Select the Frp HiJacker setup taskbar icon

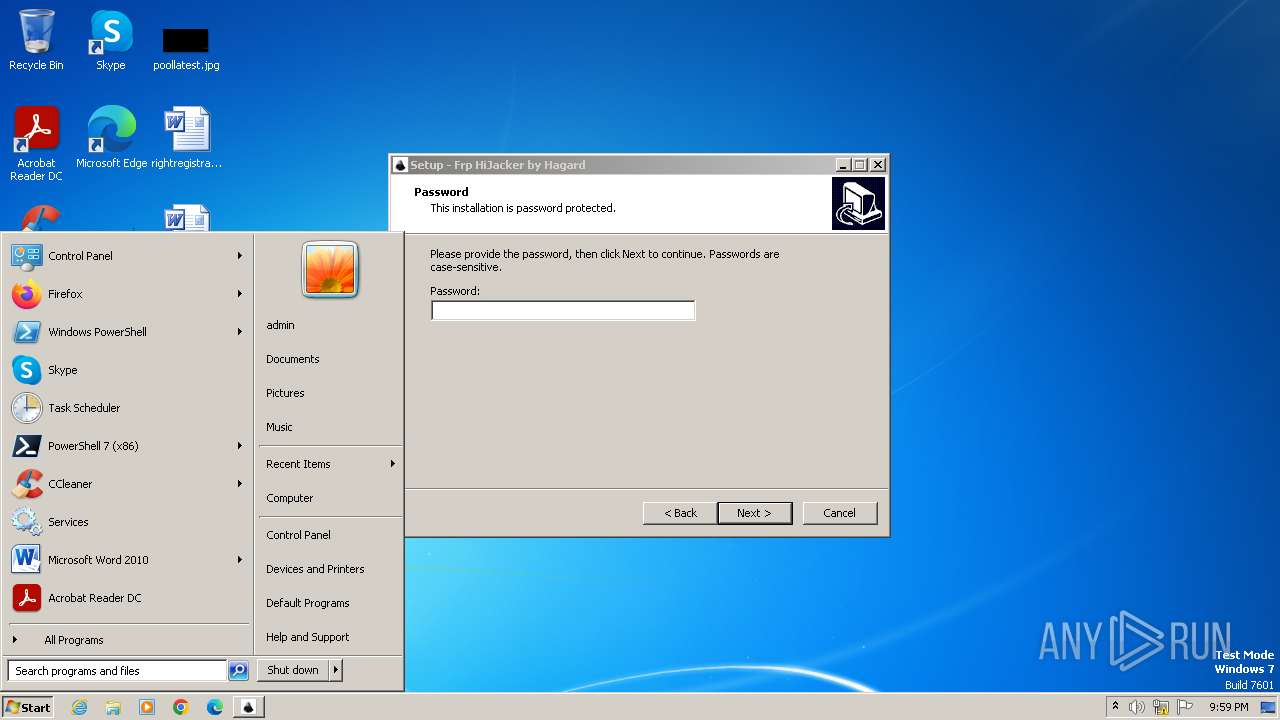[x=249, y=707]
